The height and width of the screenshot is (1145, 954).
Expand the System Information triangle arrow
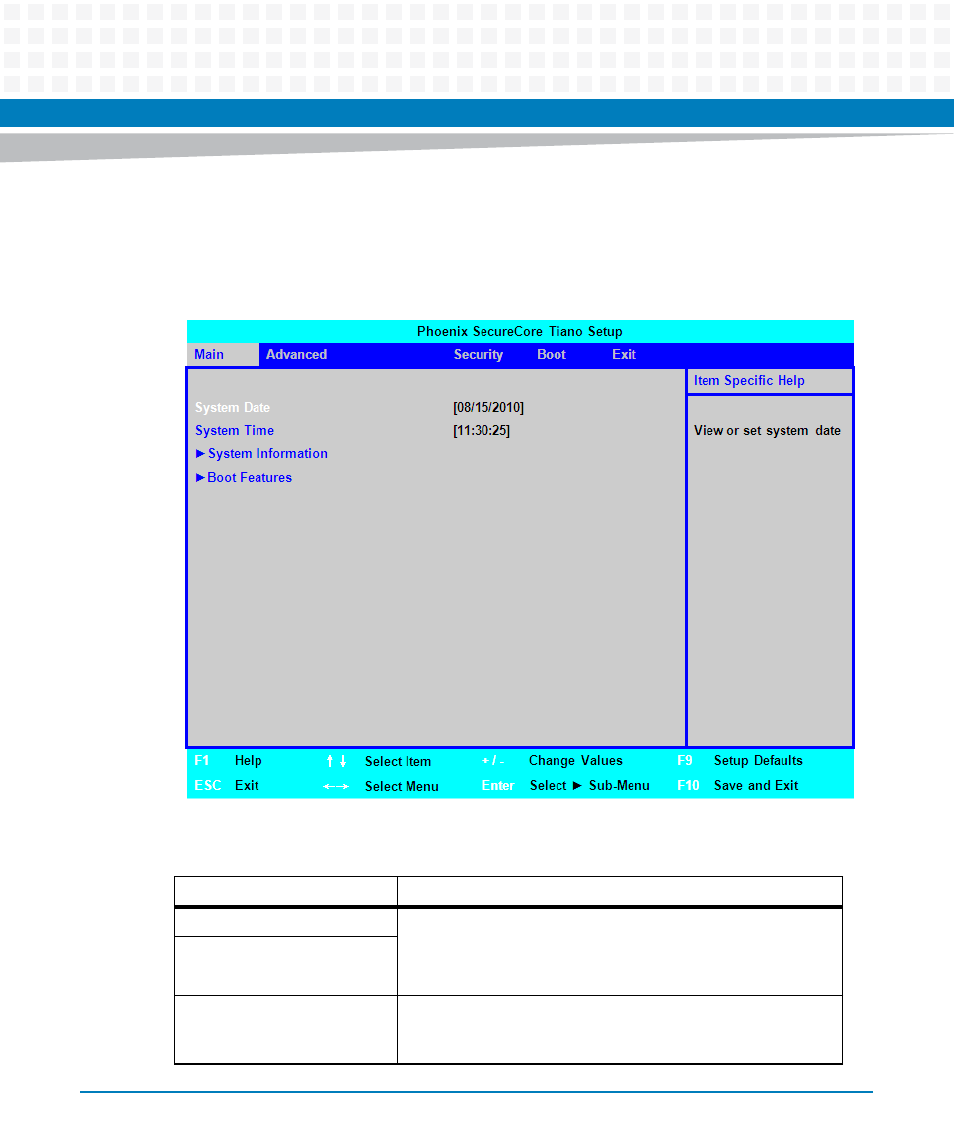[x=200, y=454]
